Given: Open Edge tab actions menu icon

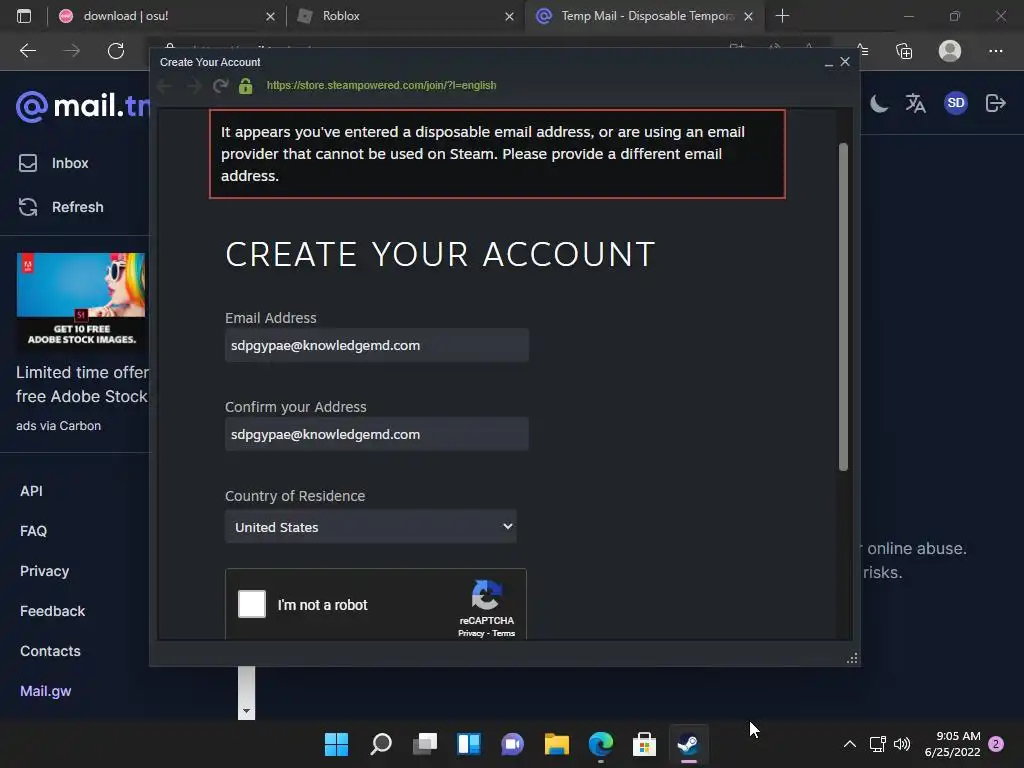Looking at the screenshot, I should tap(24, 16).
